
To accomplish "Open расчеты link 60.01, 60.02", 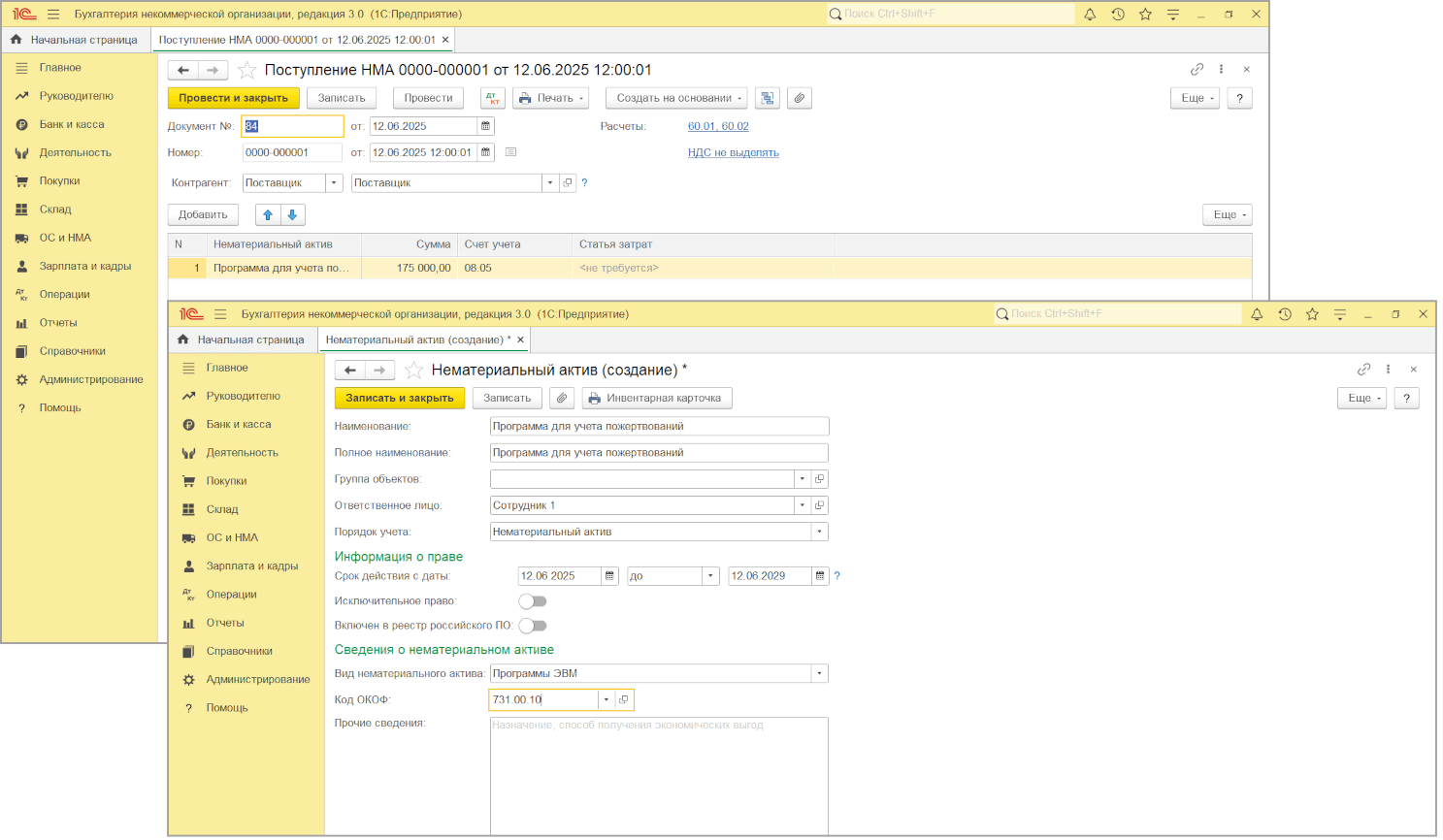I will [x=718, y=126].
